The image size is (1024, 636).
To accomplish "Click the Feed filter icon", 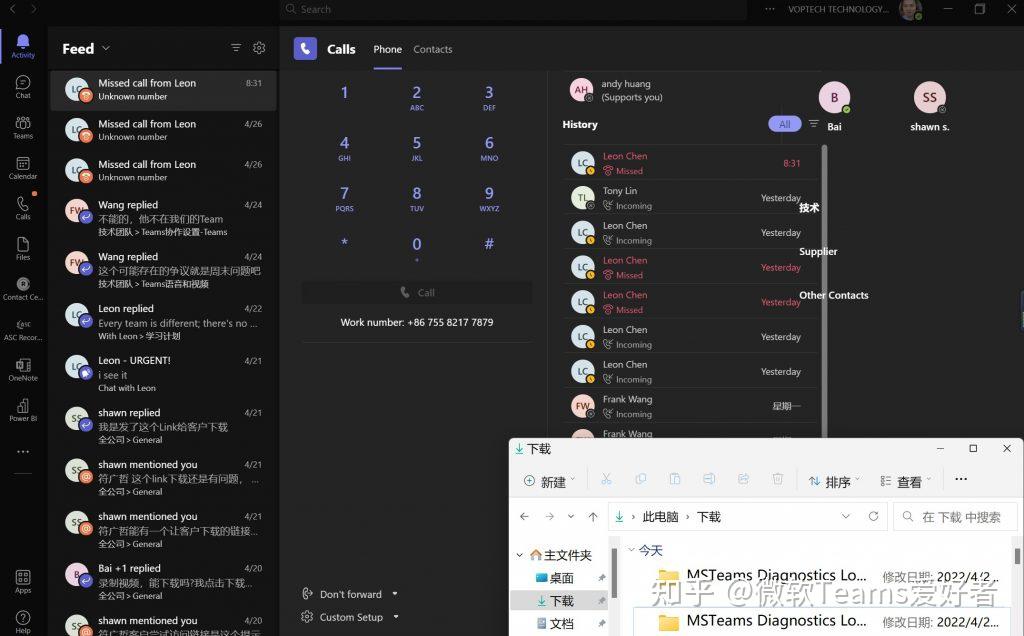I will [x=236, y=48].
